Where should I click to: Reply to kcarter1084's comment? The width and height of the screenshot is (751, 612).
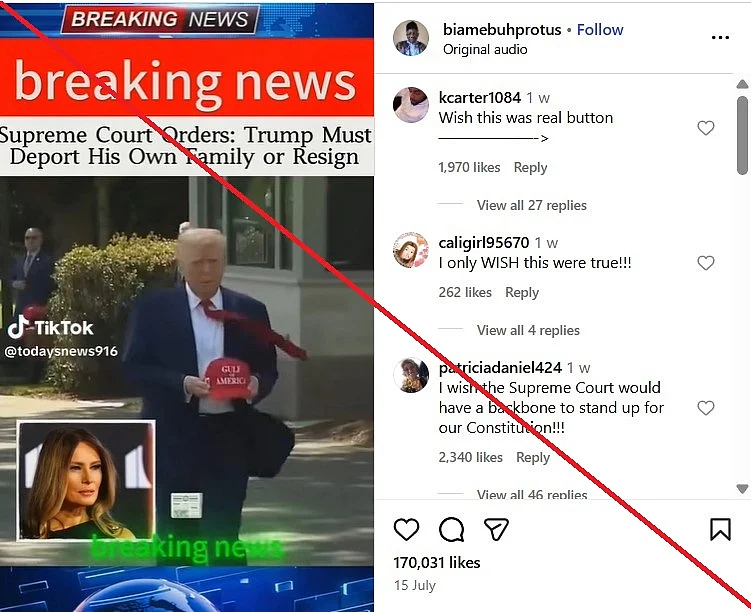[530, 168]
